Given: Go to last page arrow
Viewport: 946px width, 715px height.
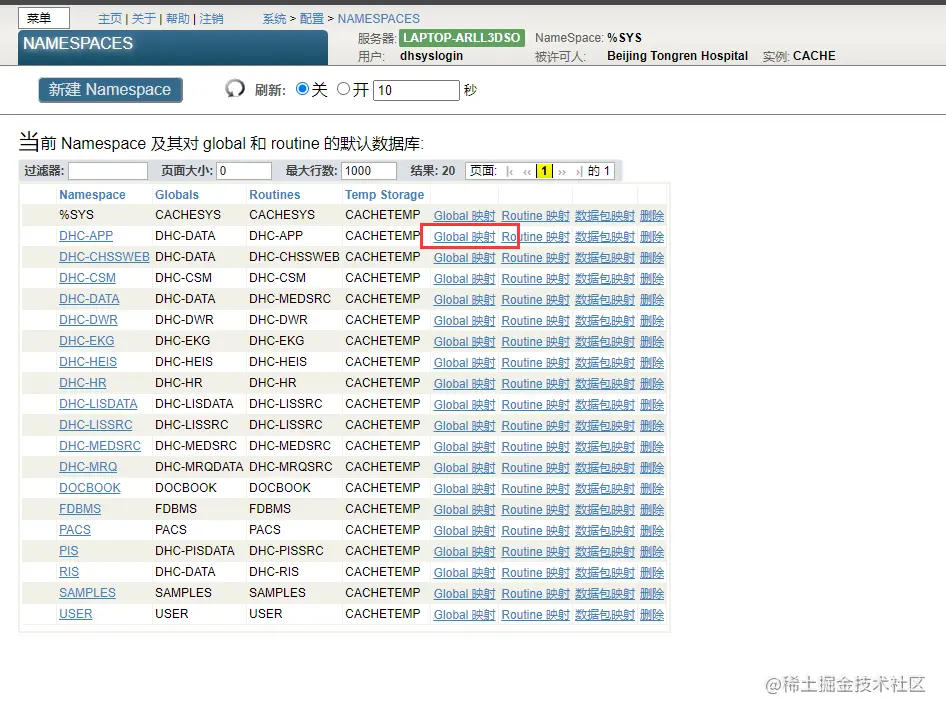Looking at the screenshot, I should (579, 171).
